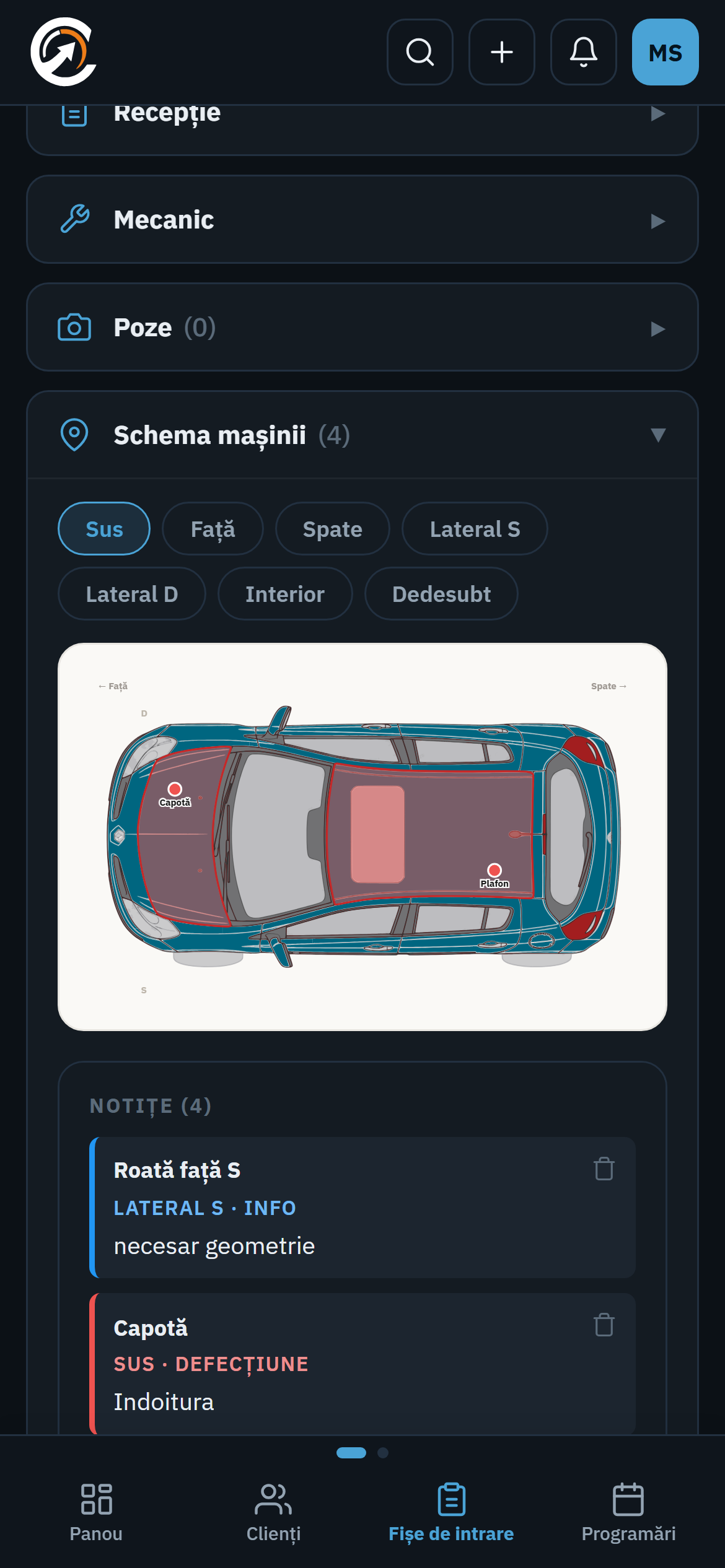Switch car view to Față
725x1568 pixels.
tap(213, 529)
